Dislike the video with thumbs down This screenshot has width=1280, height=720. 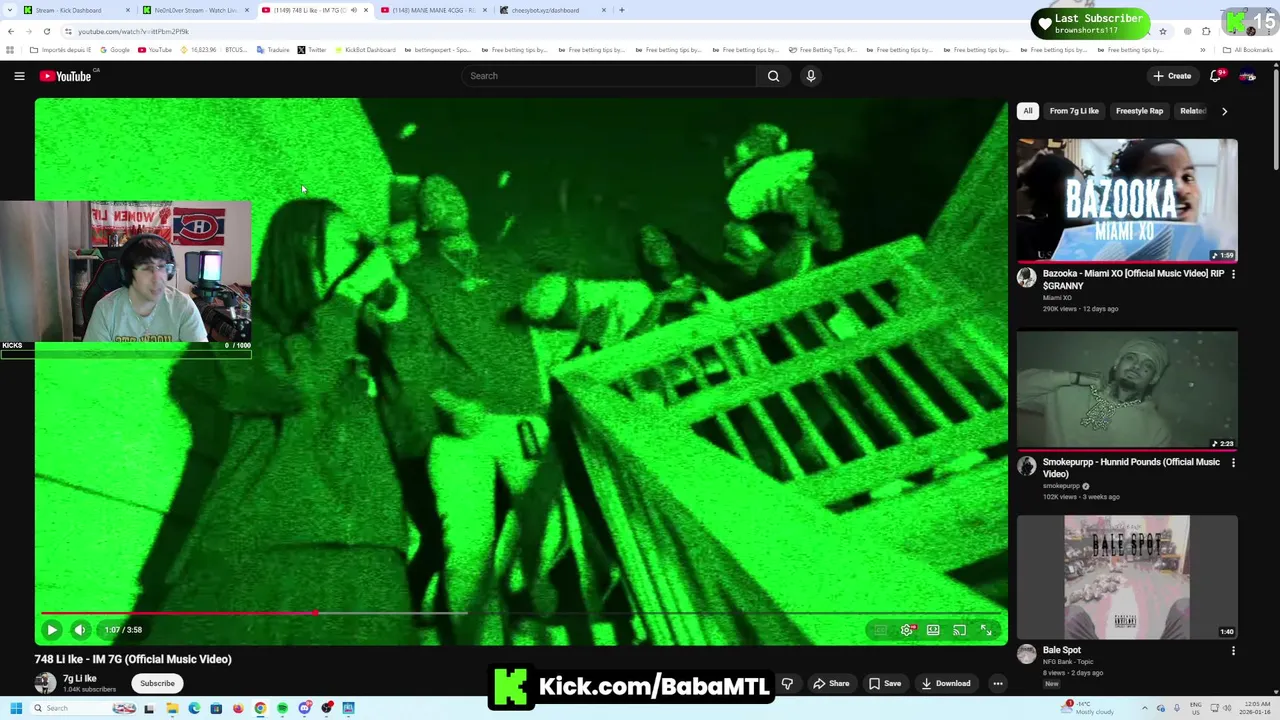(x=787, y=683)
